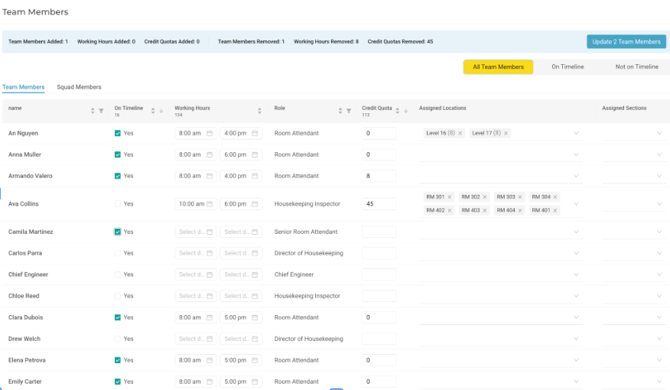The height and width of the screenshot is (390, 670).
Task: Expand Assigned Locations dropdown for Anna Muller
Action: pyautogui.click(x=576, y=155)
